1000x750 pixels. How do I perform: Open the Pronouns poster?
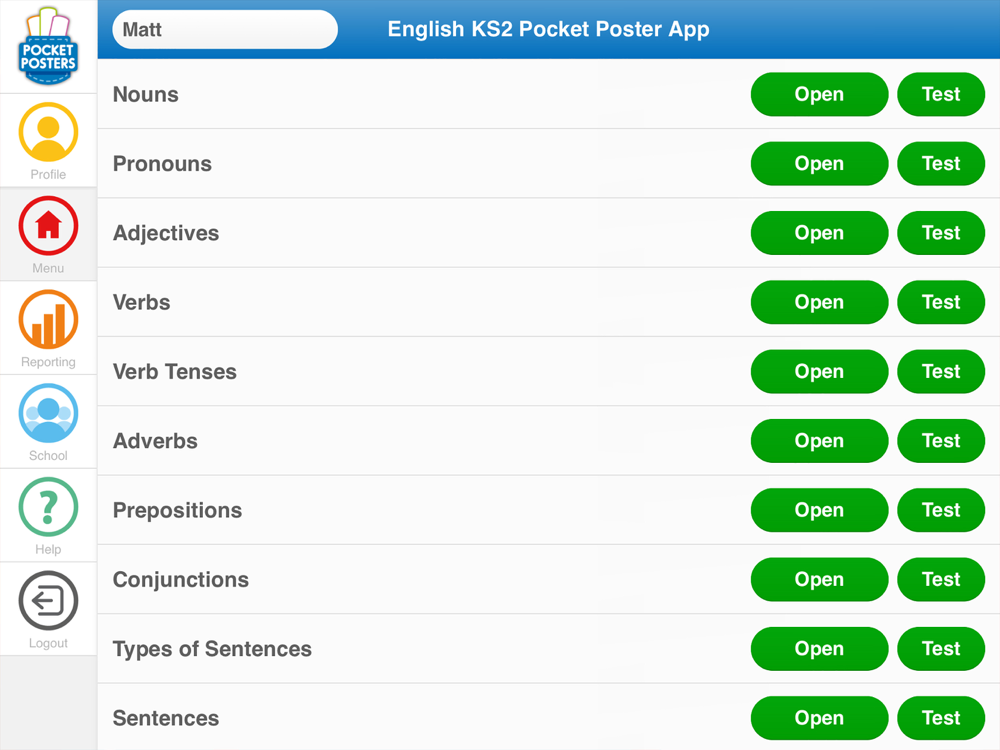[x=820, y=164]
